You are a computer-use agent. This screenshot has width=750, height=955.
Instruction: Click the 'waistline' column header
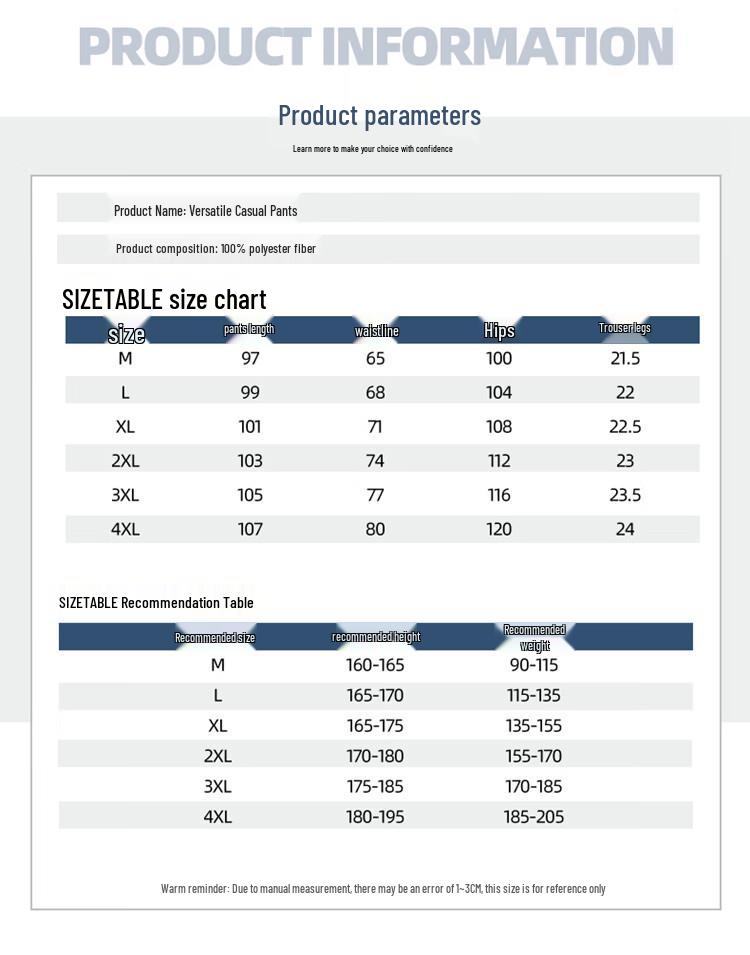pos(376,331)
